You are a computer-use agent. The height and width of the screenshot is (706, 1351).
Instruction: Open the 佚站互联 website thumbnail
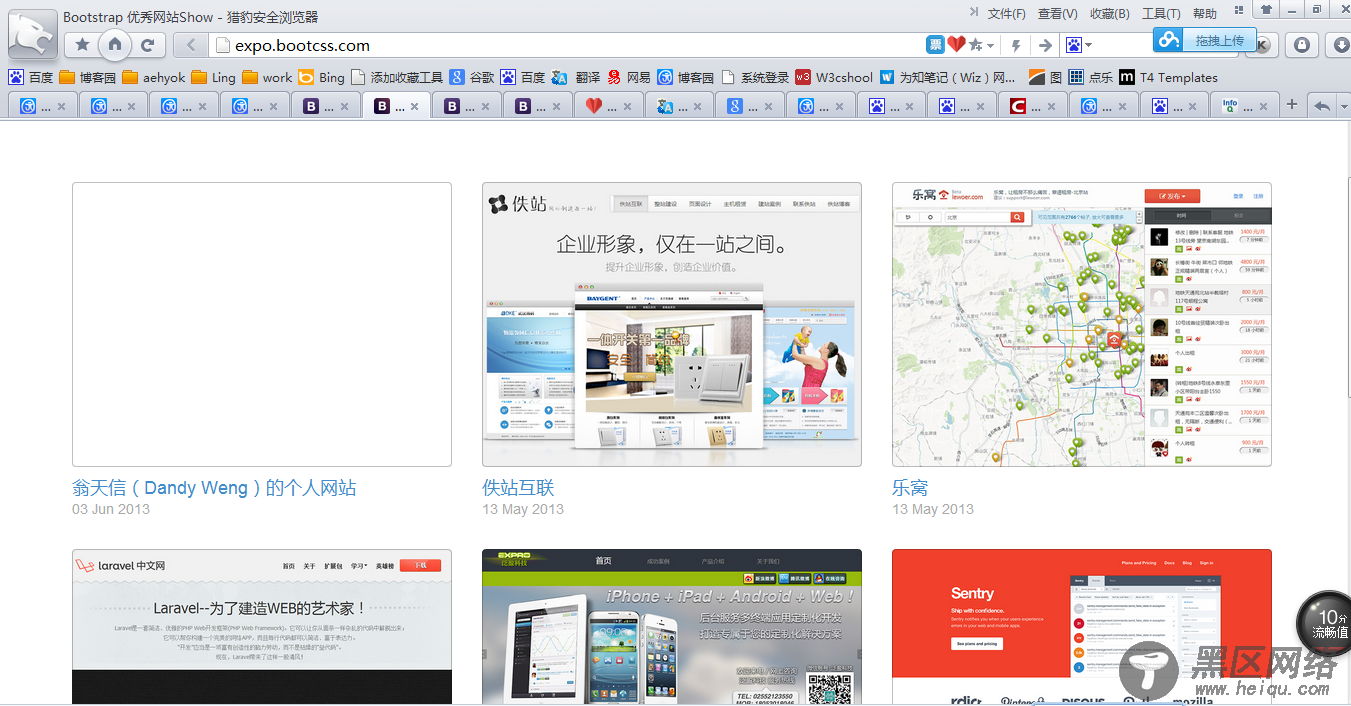pos(672,324)
